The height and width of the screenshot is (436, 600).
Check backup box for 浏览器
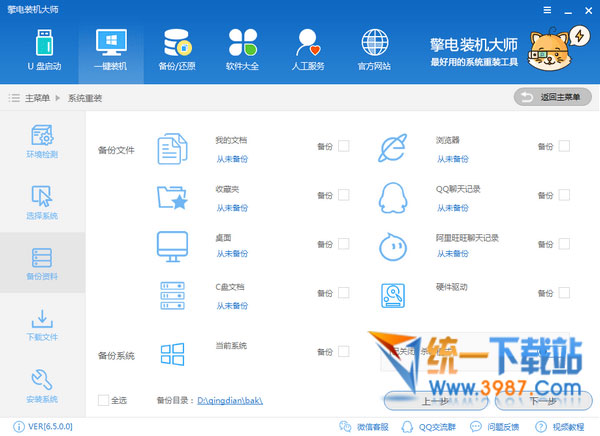[x=564, y=146]
